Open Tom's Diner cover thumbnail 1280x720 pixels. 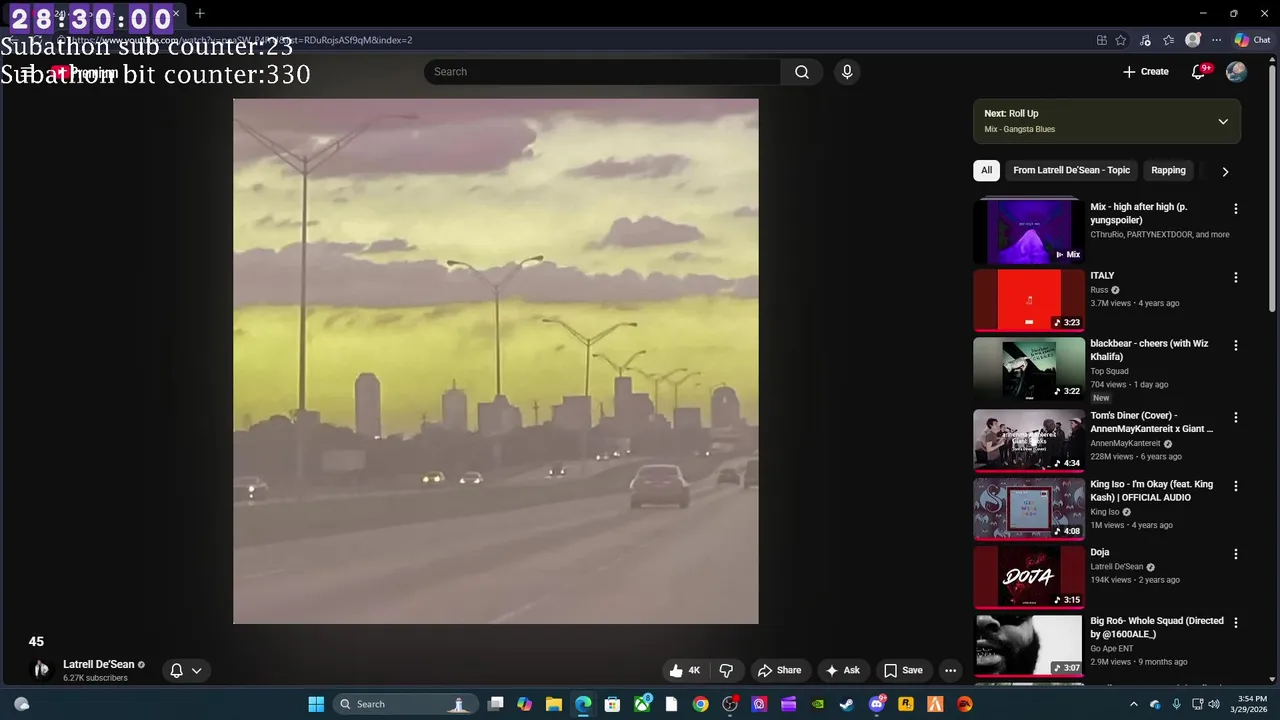(1029, 440)
